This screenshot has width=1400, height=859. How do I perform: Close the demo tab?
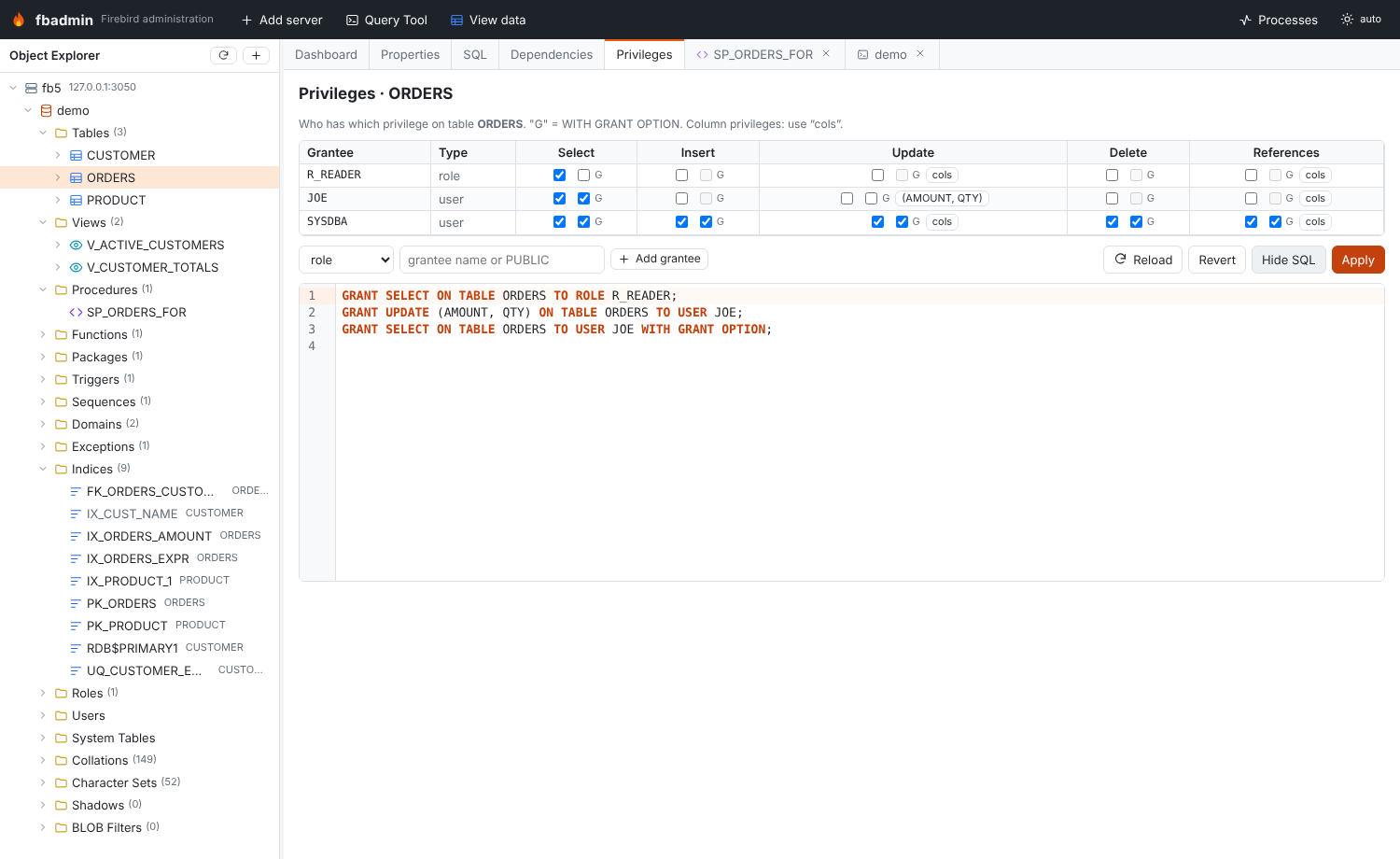coord(920,53)
